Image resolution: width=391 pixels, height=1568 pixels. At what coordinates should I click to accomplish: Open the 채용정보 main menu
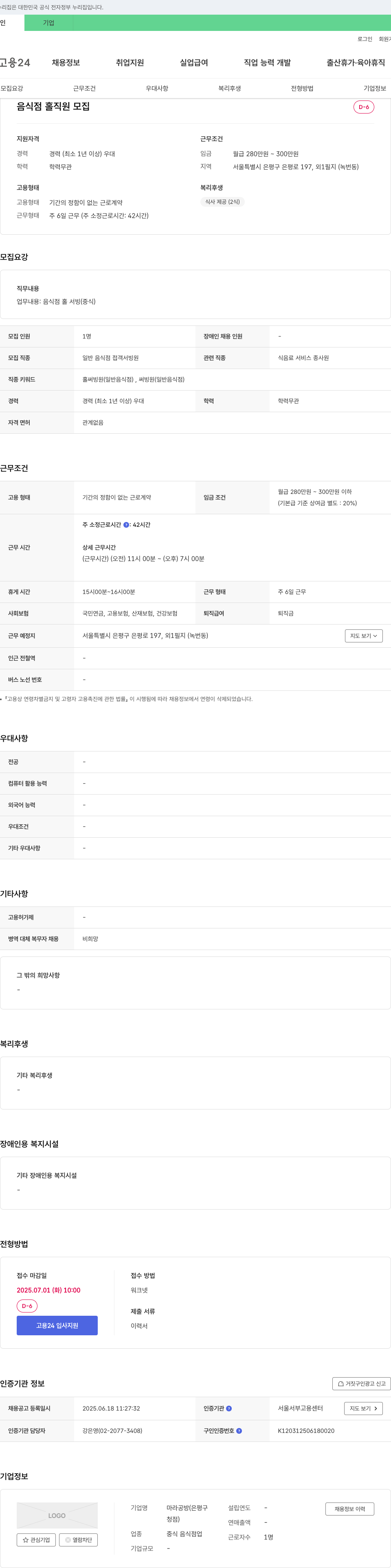66,63
